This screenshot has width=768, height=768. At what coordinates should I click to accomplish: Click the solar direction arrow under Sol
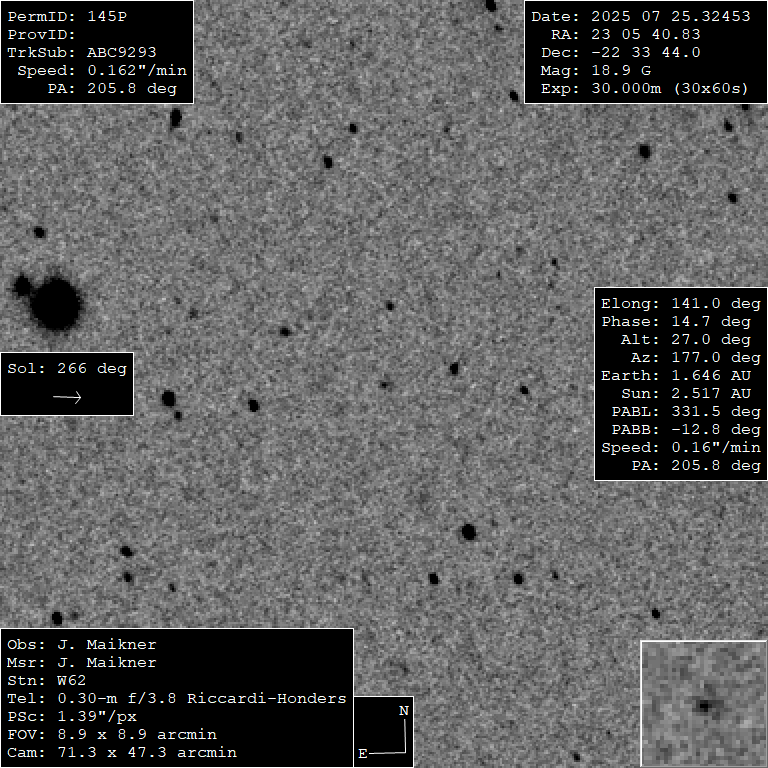pos(67,397)
